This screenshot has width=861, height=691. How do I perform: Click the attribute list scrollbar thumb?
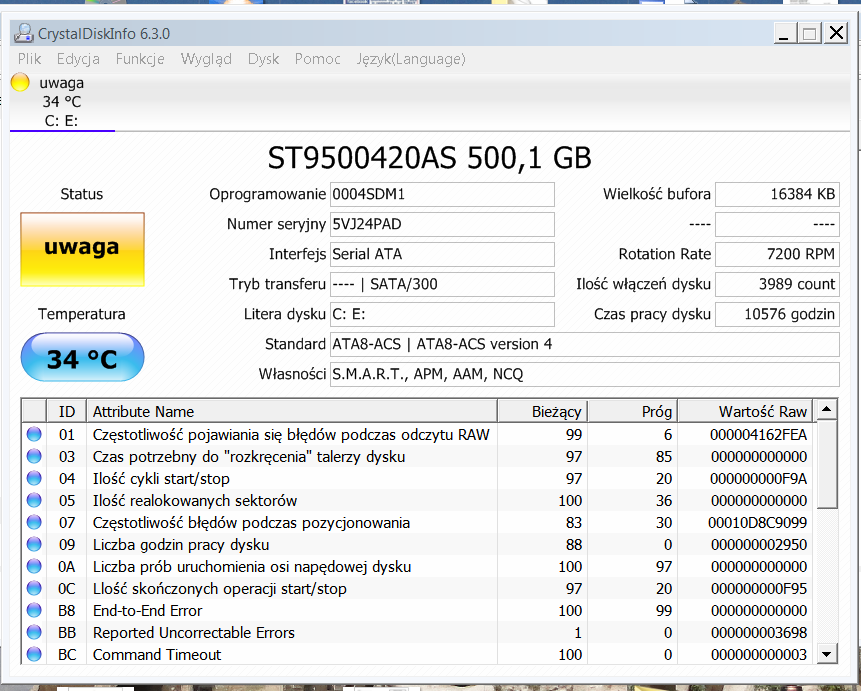click(826, 464)
